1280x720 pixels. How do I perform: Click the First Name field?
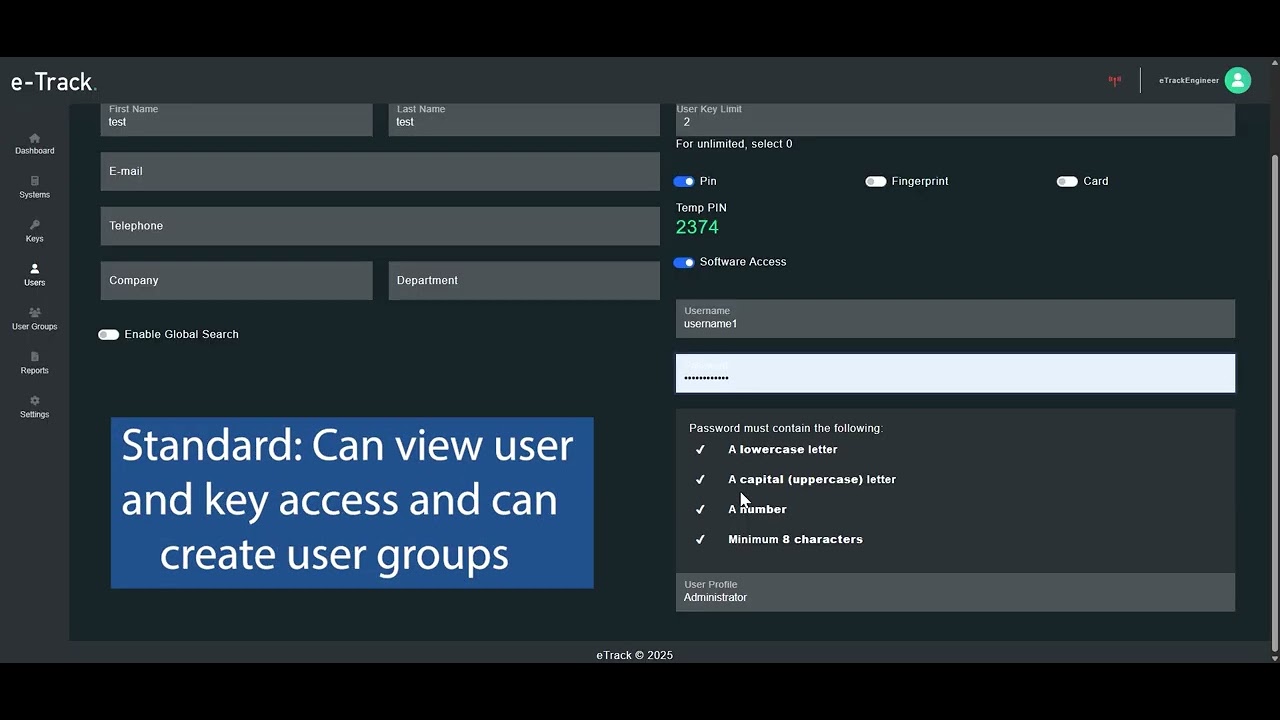[236, 119]
